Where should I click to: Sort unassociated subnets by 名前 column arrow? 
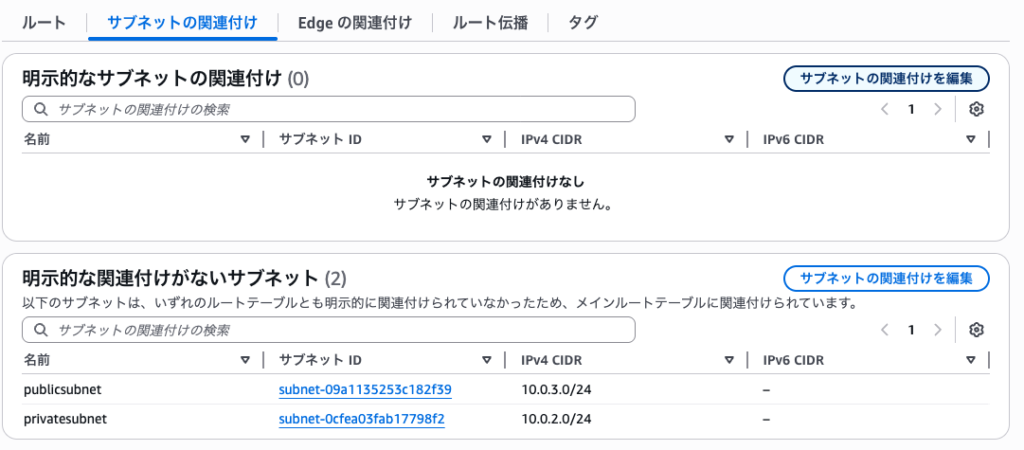245,360
